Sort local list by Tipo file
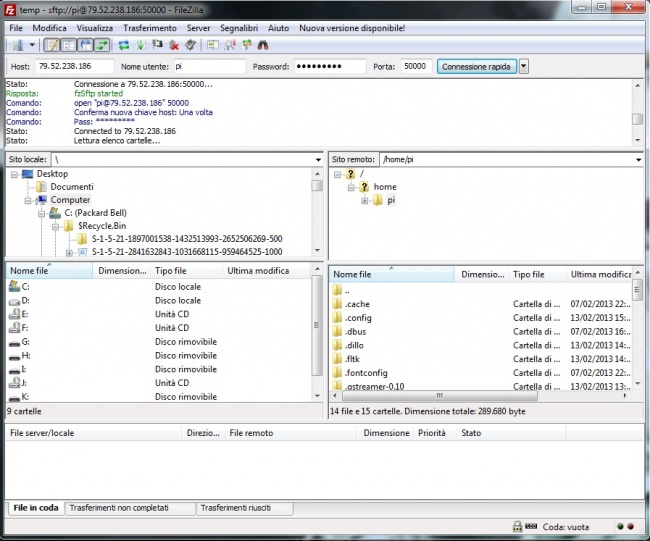Image resolution: width=650 pixels, height=541 pixels. coord(187,271)
